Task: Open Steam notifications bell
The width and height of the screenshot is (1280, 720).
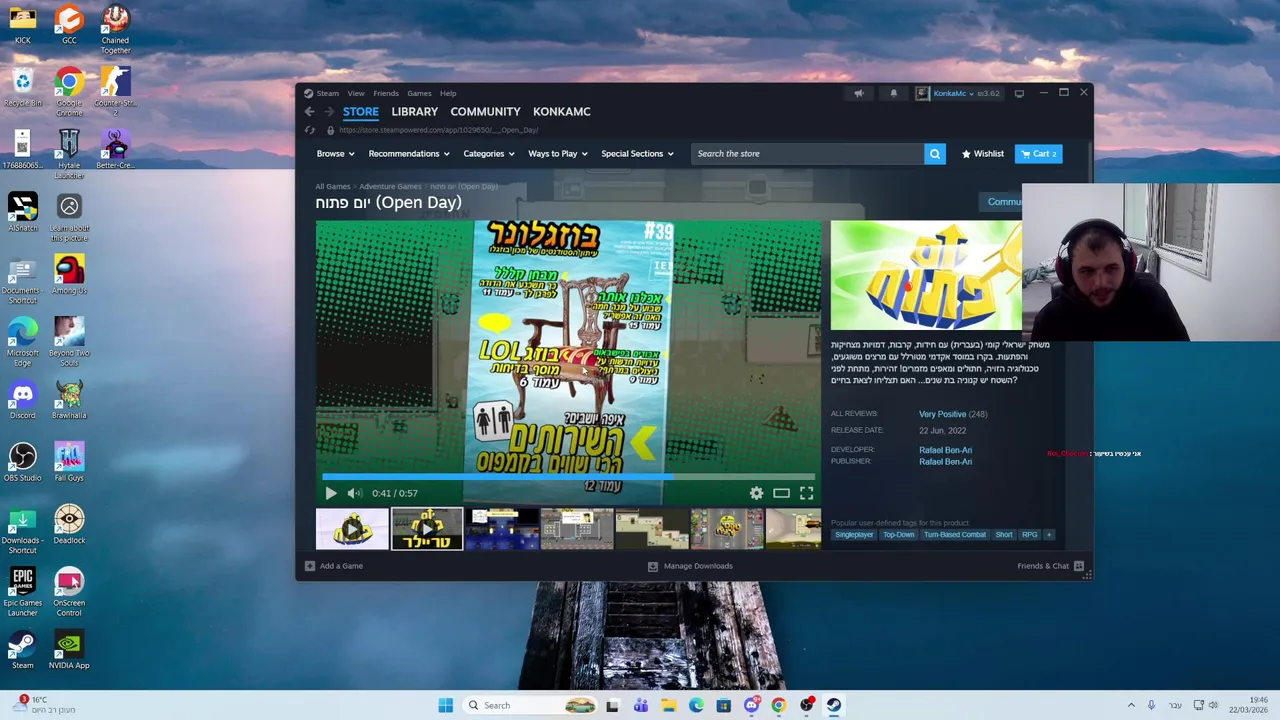Action: (x=894, y=93)
